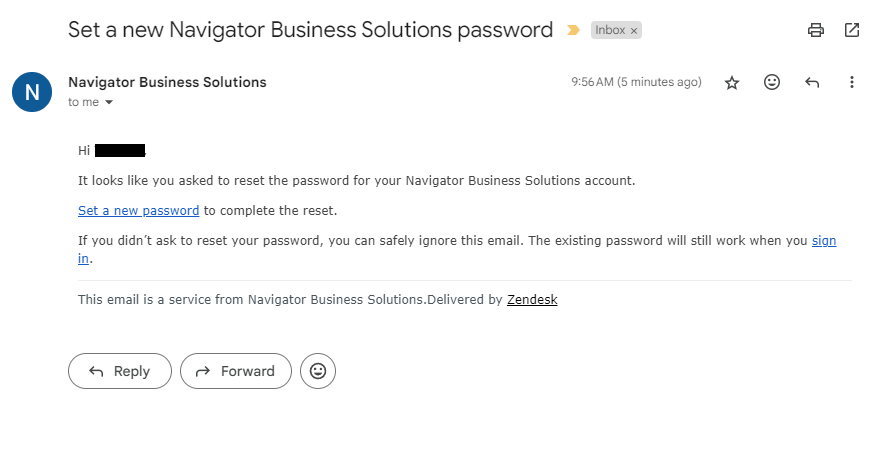This screenshot has height=462, width=876.
Task: Click the Reply button below the message
Action: pos(120,371)
